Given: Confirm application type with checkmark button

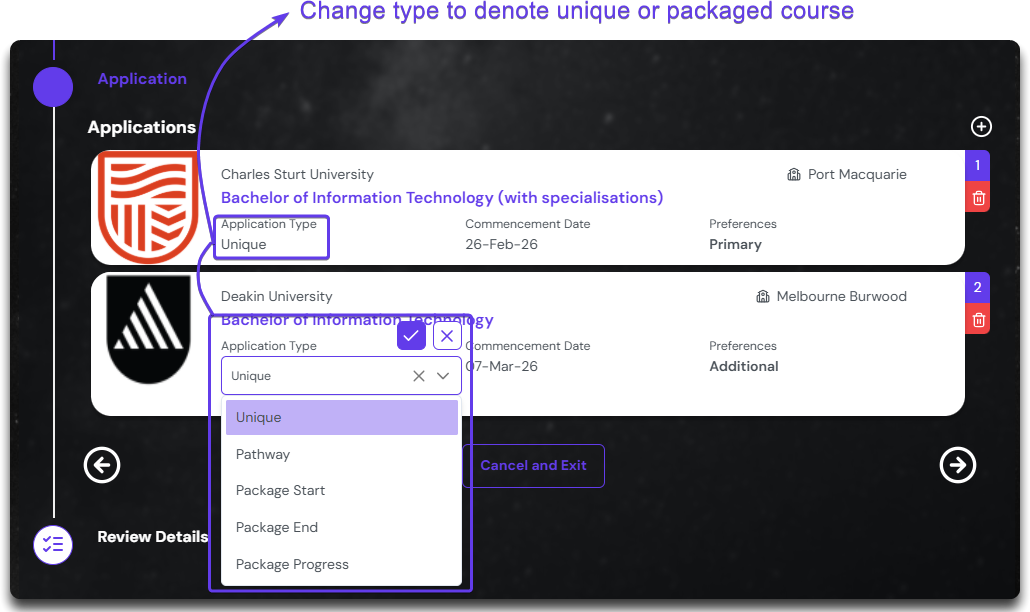Looking at the screenshot, I should (411, 336).
